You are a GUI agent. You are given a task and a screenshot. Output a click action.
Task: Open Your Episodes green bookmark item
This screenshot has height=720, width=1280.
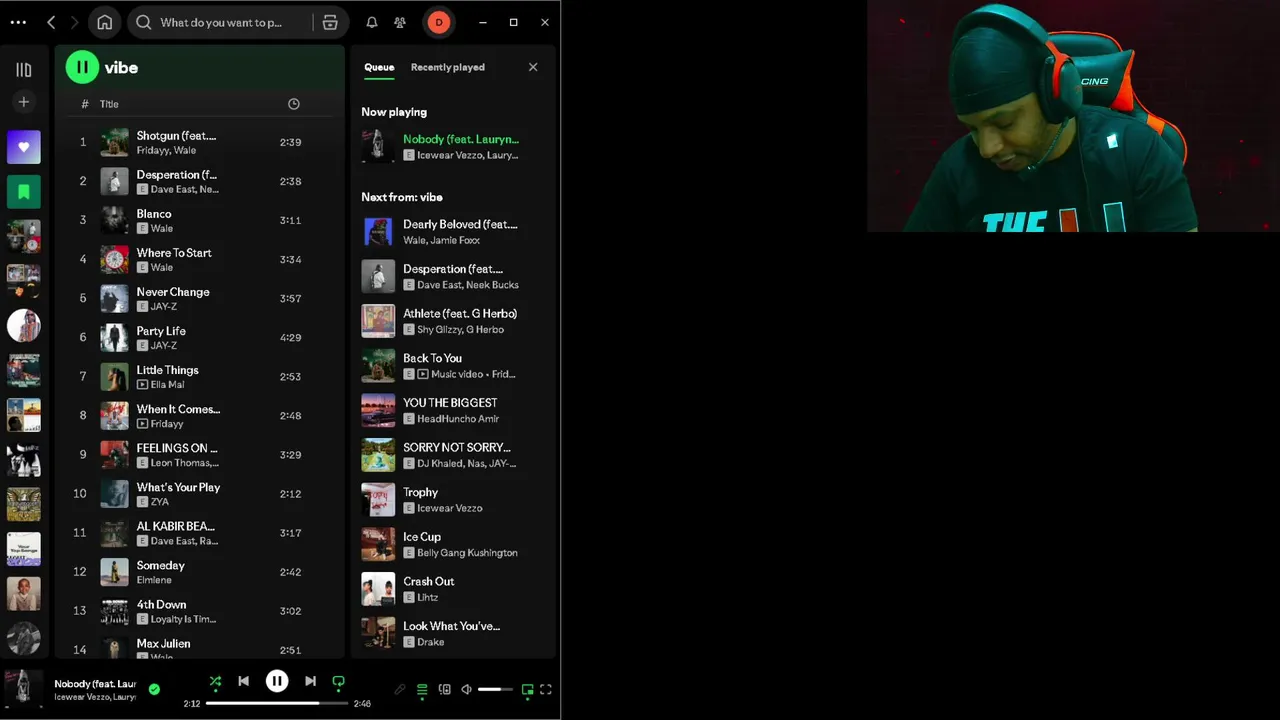tap(24, 192)
